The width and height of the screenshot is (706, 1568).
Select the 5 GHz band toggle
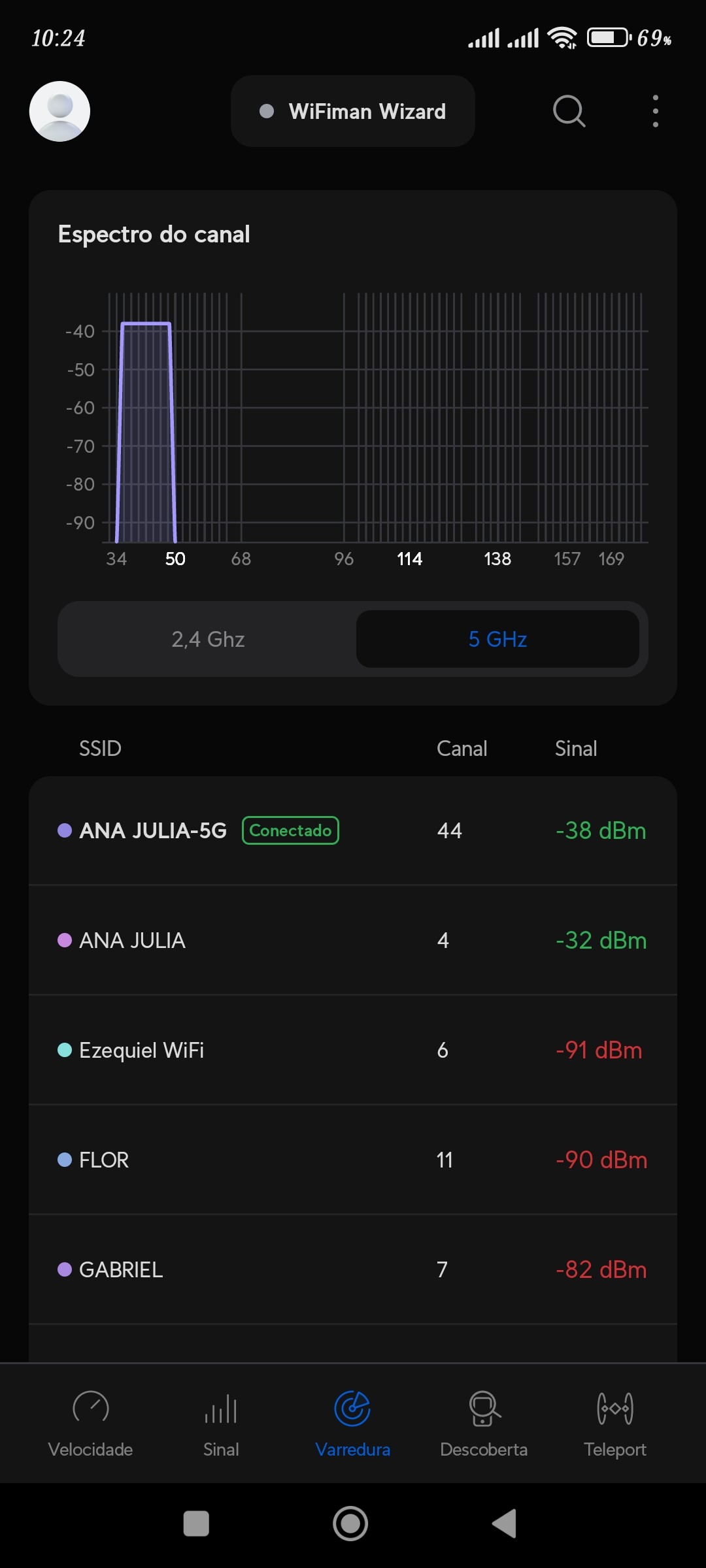click(x=497, y=639)
